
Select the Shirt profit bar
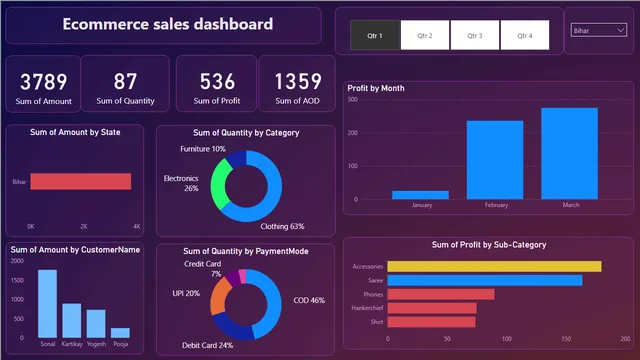431,322
